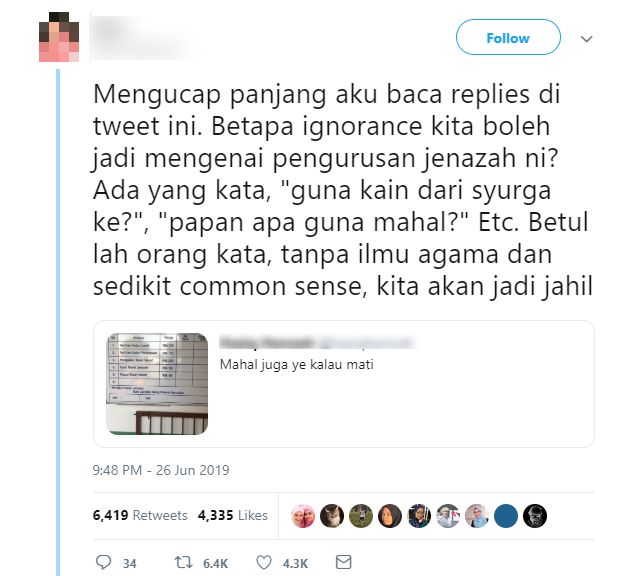Open the tweet options chevron dropdown
The image size is (627, 576).
coord(586,39)
